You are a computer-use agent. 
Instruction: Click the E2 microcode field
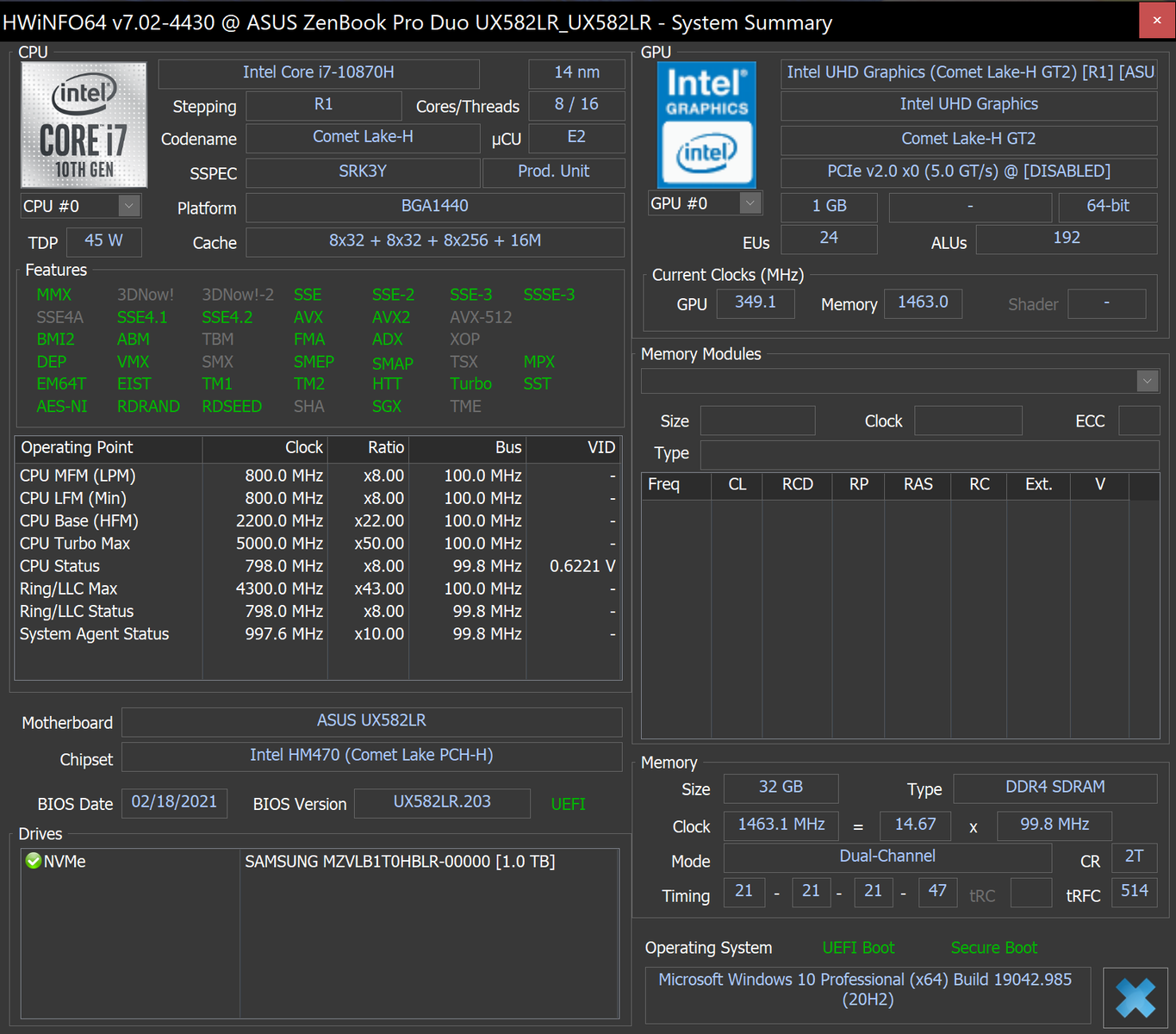tap(576, 138)
